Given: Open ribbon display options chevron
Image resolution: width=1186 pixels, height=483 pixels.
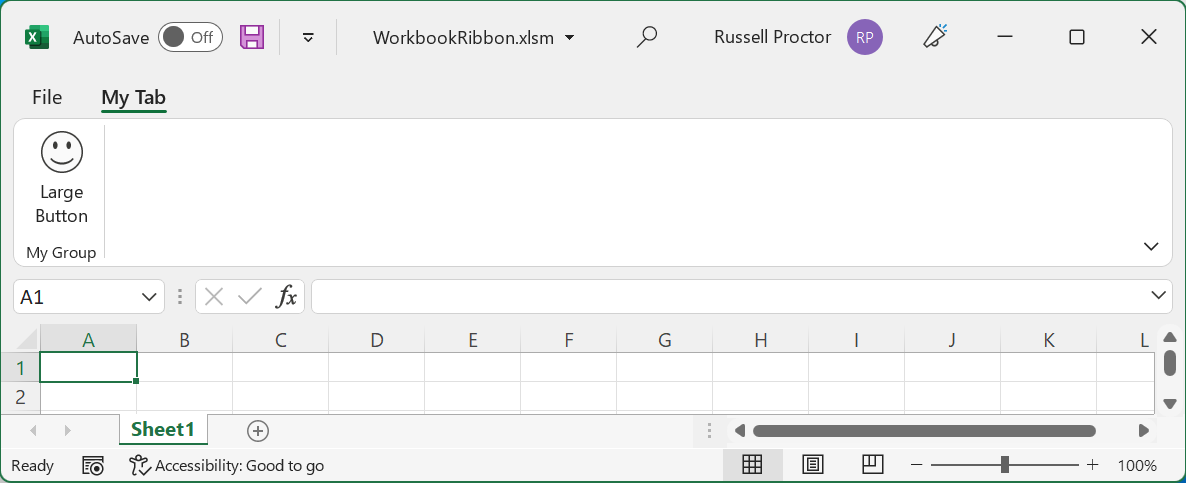Looking at the screenshot, I should click(x=1151, y=246).
